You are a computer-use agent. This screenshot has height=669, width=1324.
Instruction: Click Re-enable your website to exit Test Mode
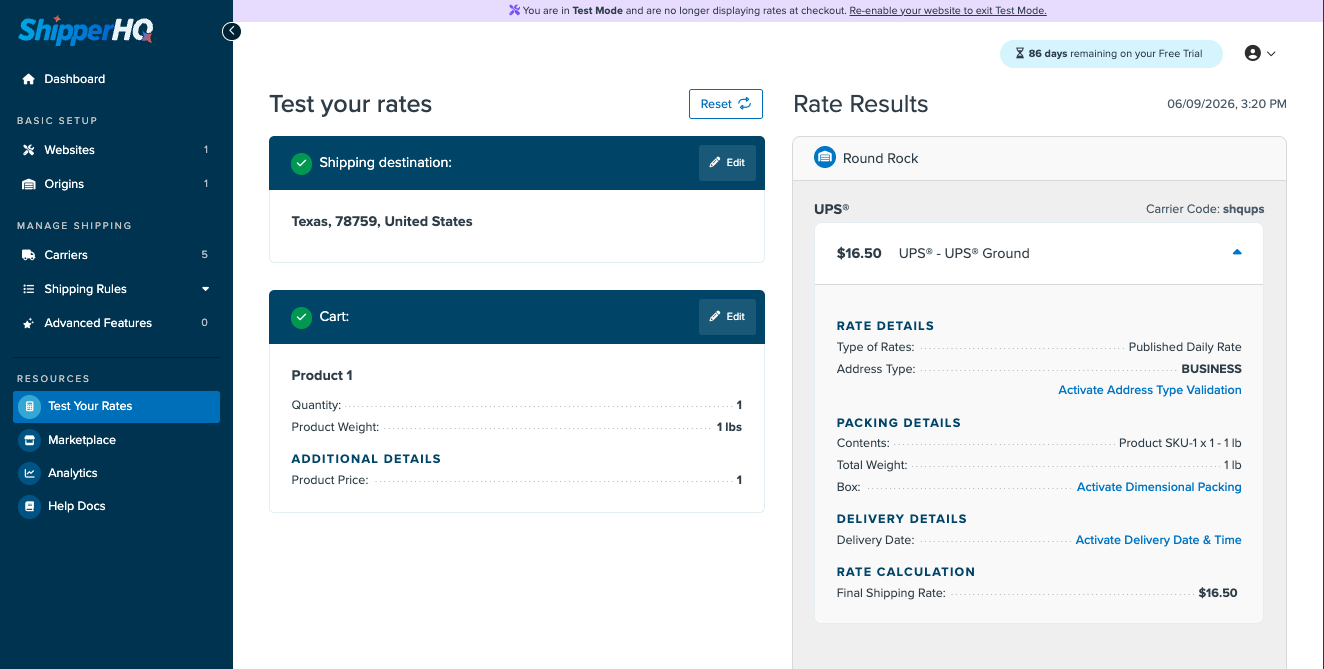(x=948, y=11)
